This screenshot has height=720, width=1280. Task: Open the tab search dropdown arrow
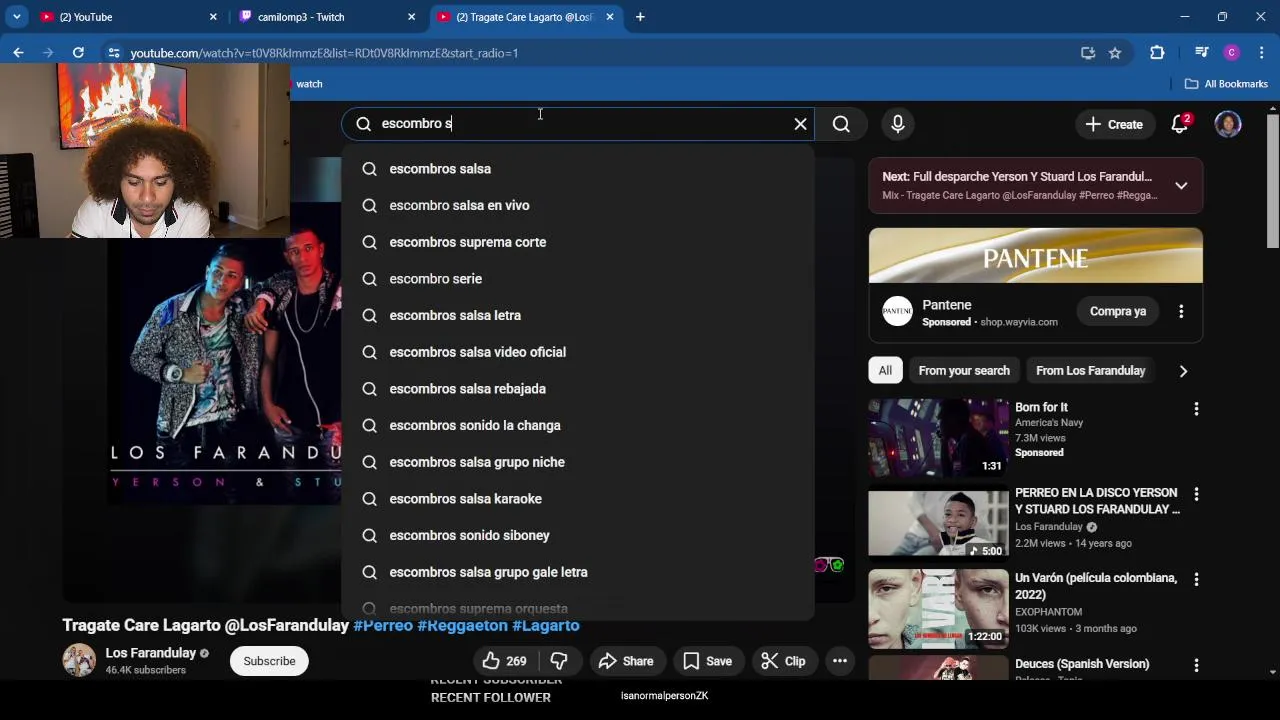[x=17, y=17]
